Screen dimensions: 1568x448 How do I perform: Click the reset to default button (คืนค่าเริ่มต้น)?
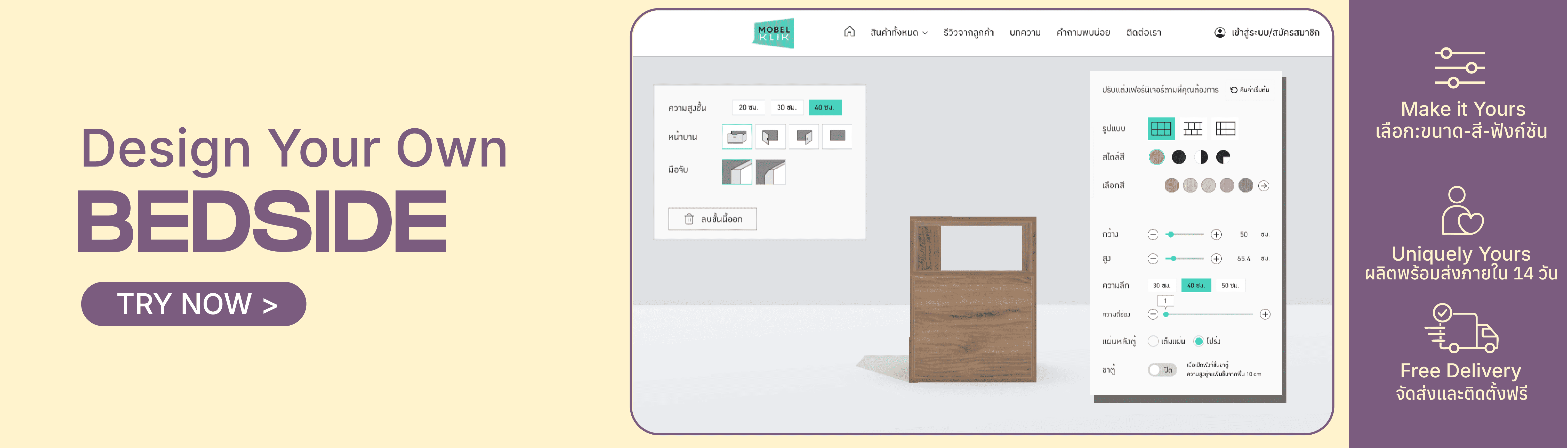click(1250, 90)
